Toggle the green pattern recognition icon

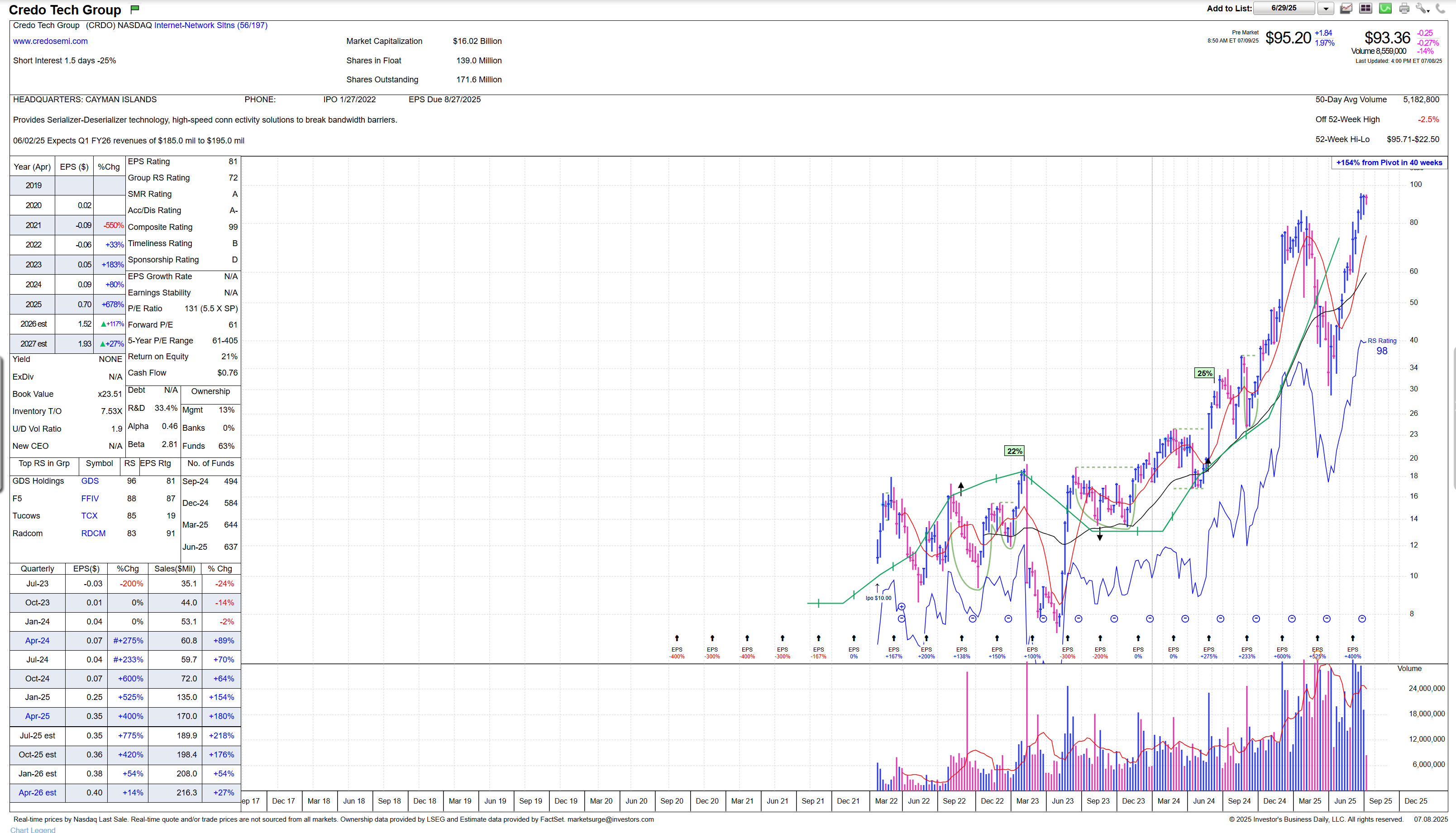(1385, 9)
